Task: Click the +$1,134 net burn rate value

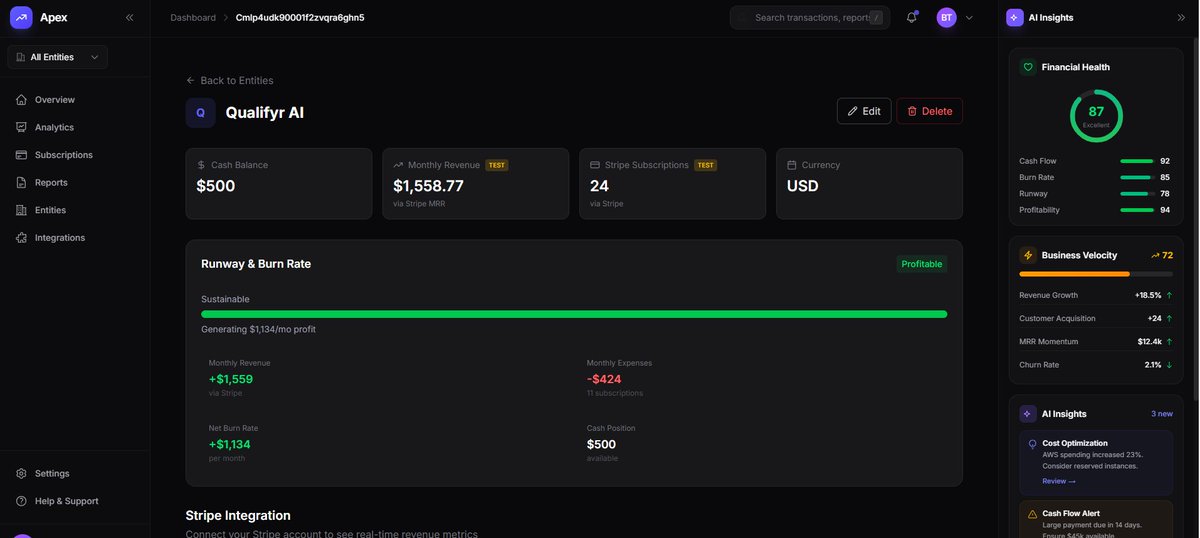Action: (230, 444)
